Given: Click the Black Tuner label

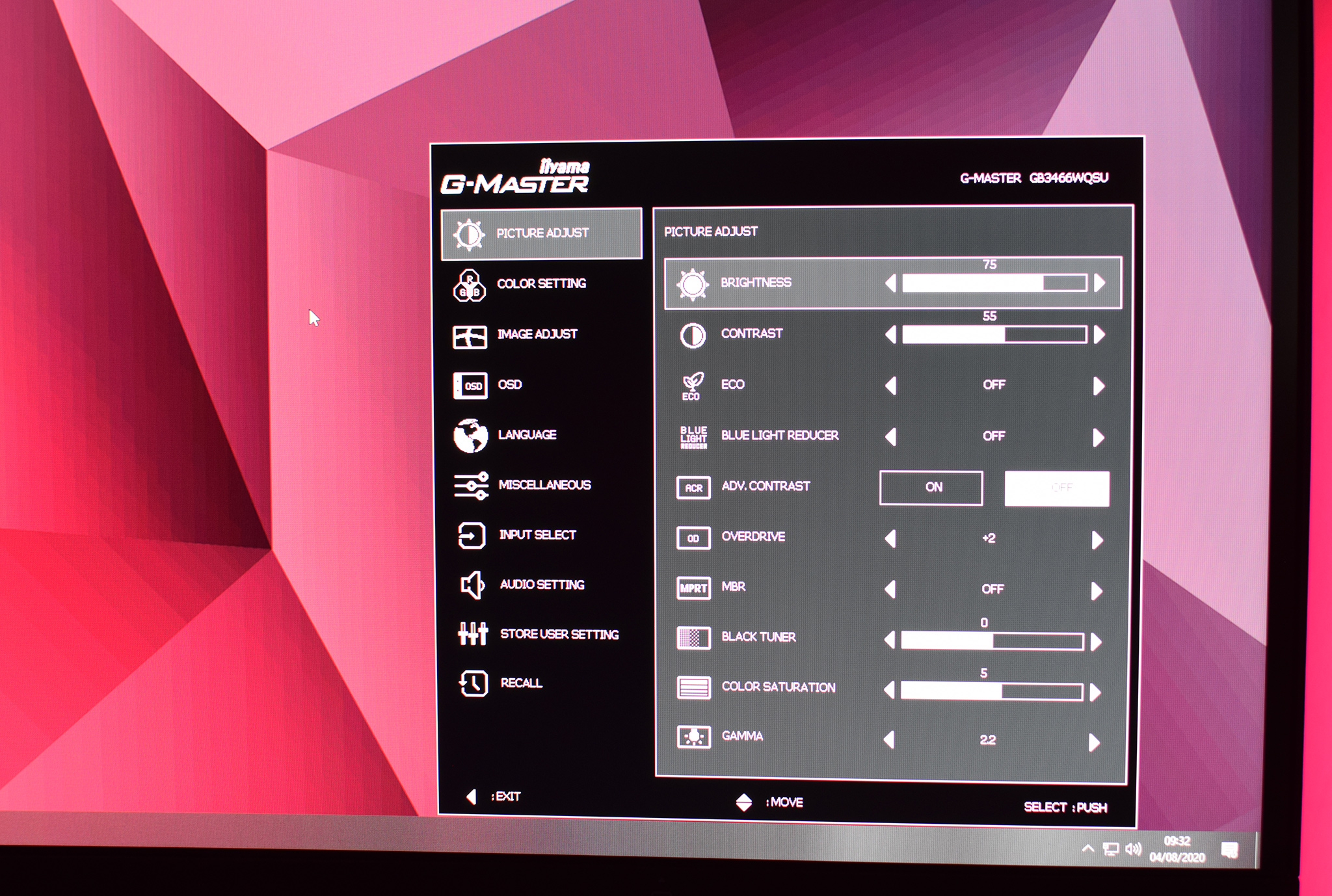Looking at the screenshot, I should [x=758, y=637].
